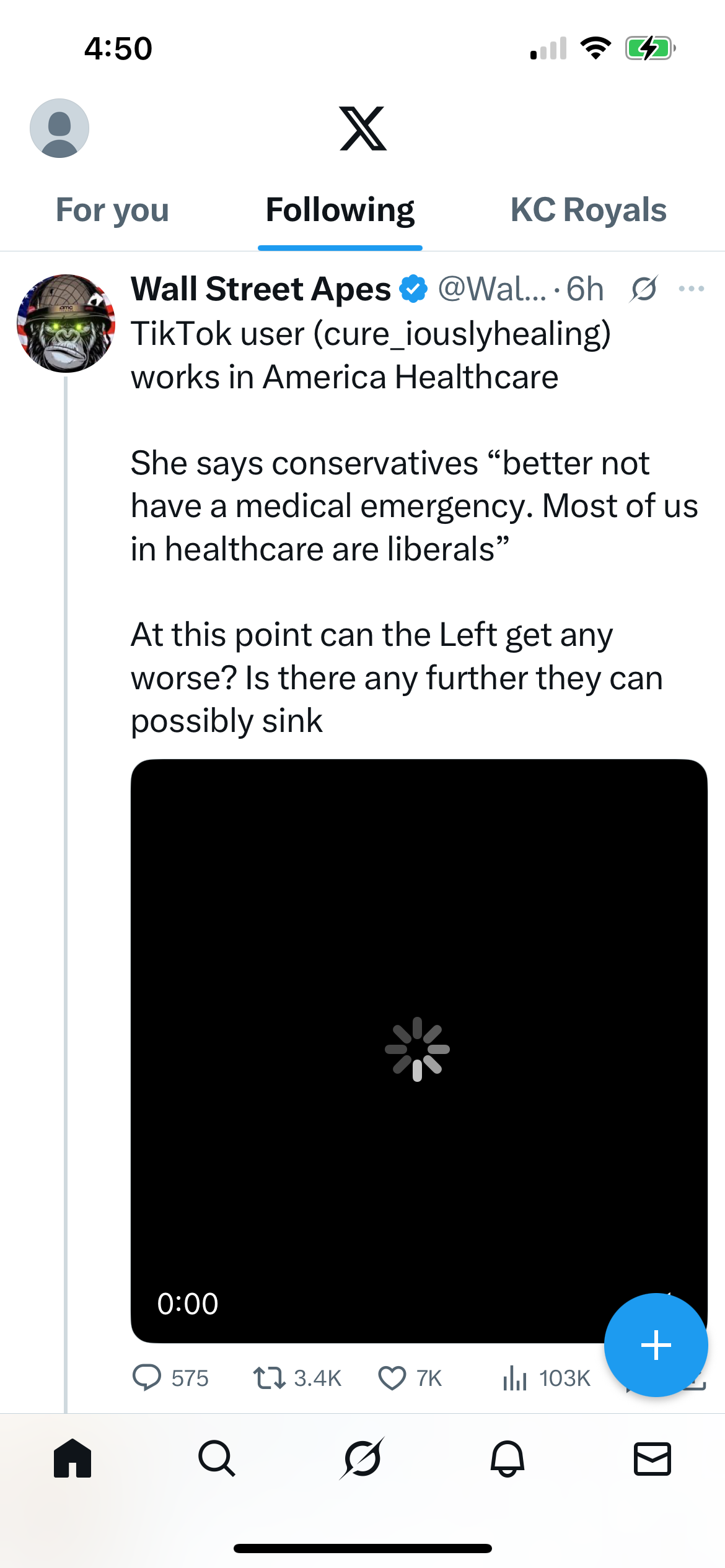Tap the Grok icon beside post timestamp
This screenshot has height=1568, width=725.
pos(644,289)
